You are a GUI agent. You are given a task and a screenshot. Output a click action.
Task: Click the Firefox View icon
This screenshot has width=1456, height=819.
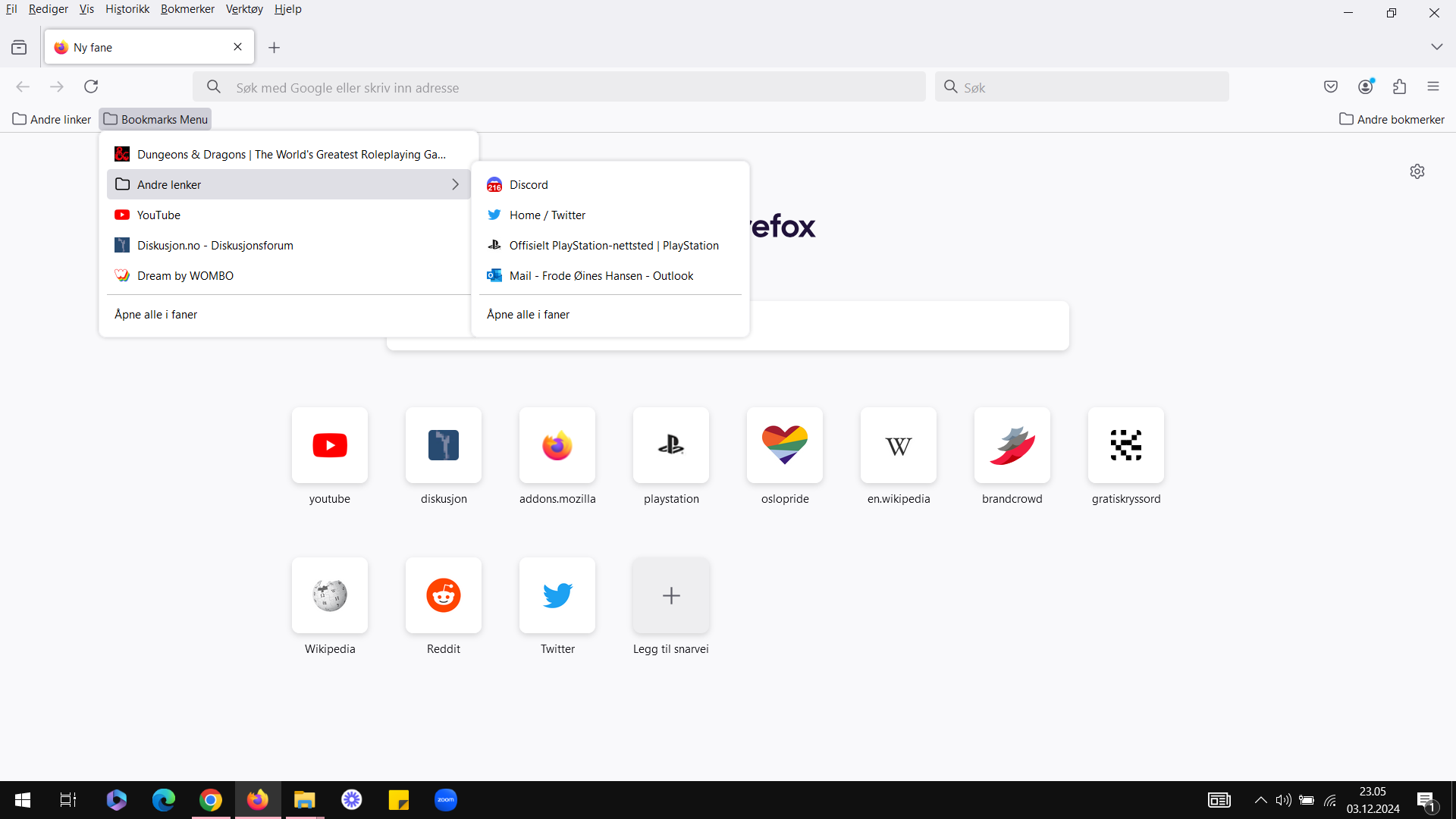(x=19, y=47)
